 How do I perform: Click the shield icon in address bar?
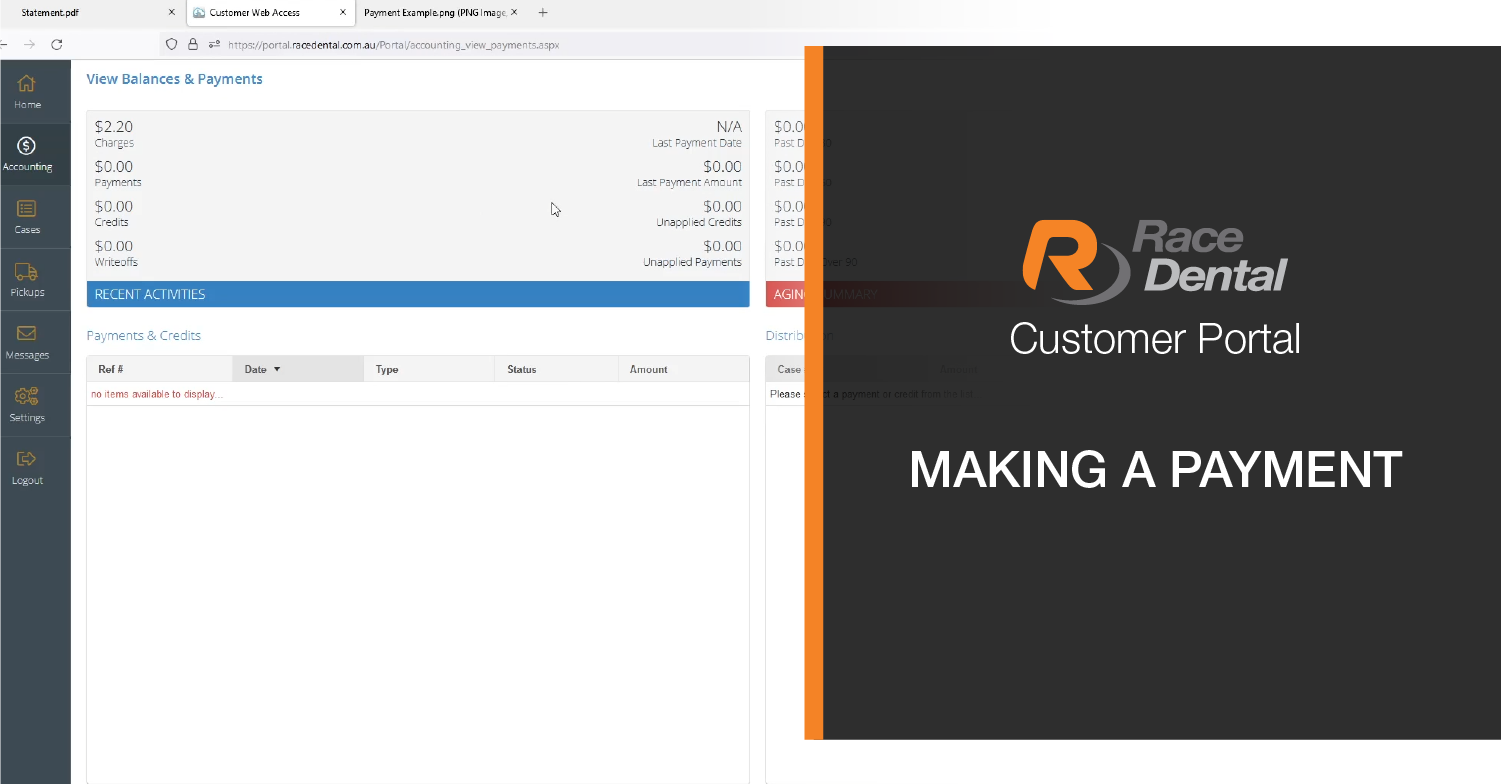pyautogui.click(x=172, y=44)
